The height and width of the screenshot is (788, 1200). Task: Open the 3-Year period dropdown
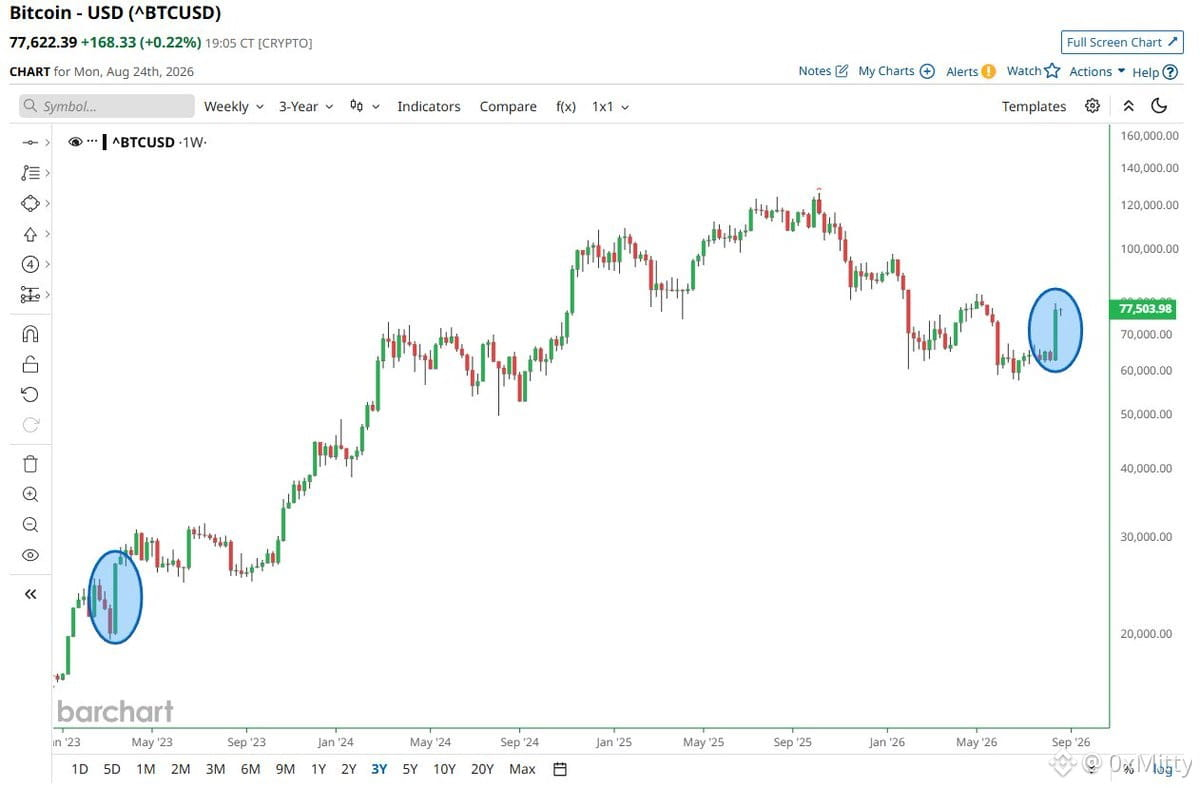point(306,106)
